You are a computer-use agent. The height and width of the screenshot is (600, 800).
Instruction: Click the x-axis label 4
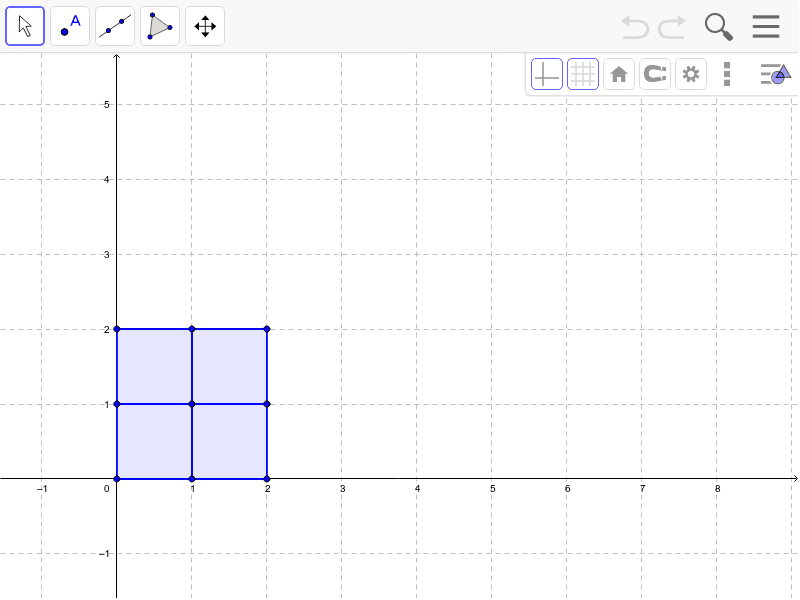(417, 489)
